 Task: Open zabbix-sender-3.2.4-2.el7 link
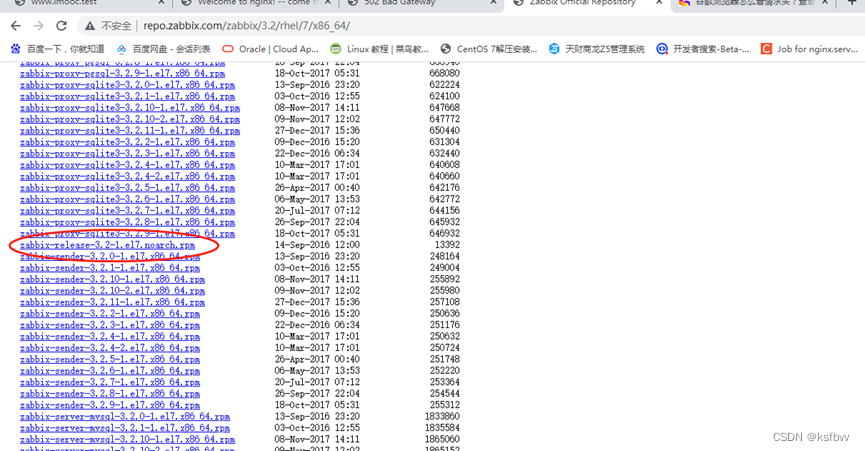110,348
